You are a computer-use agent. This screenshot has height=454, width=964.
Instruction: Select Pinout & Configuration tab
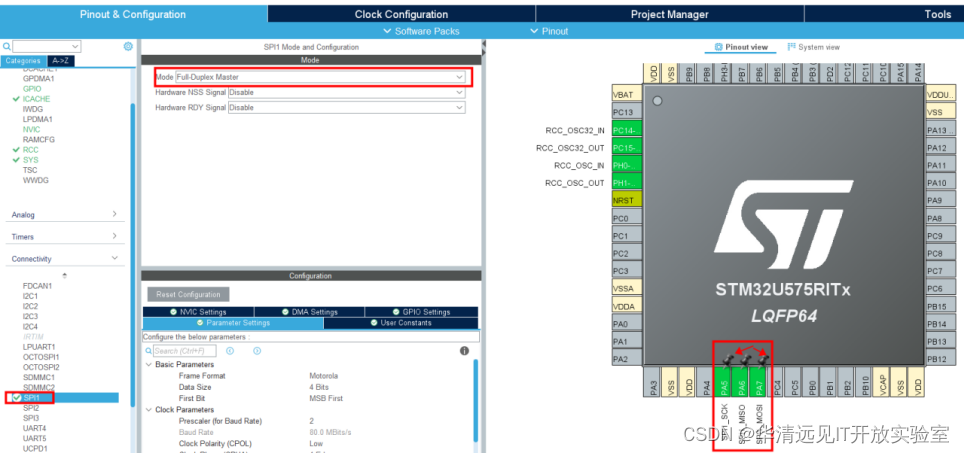coord(133,14)
